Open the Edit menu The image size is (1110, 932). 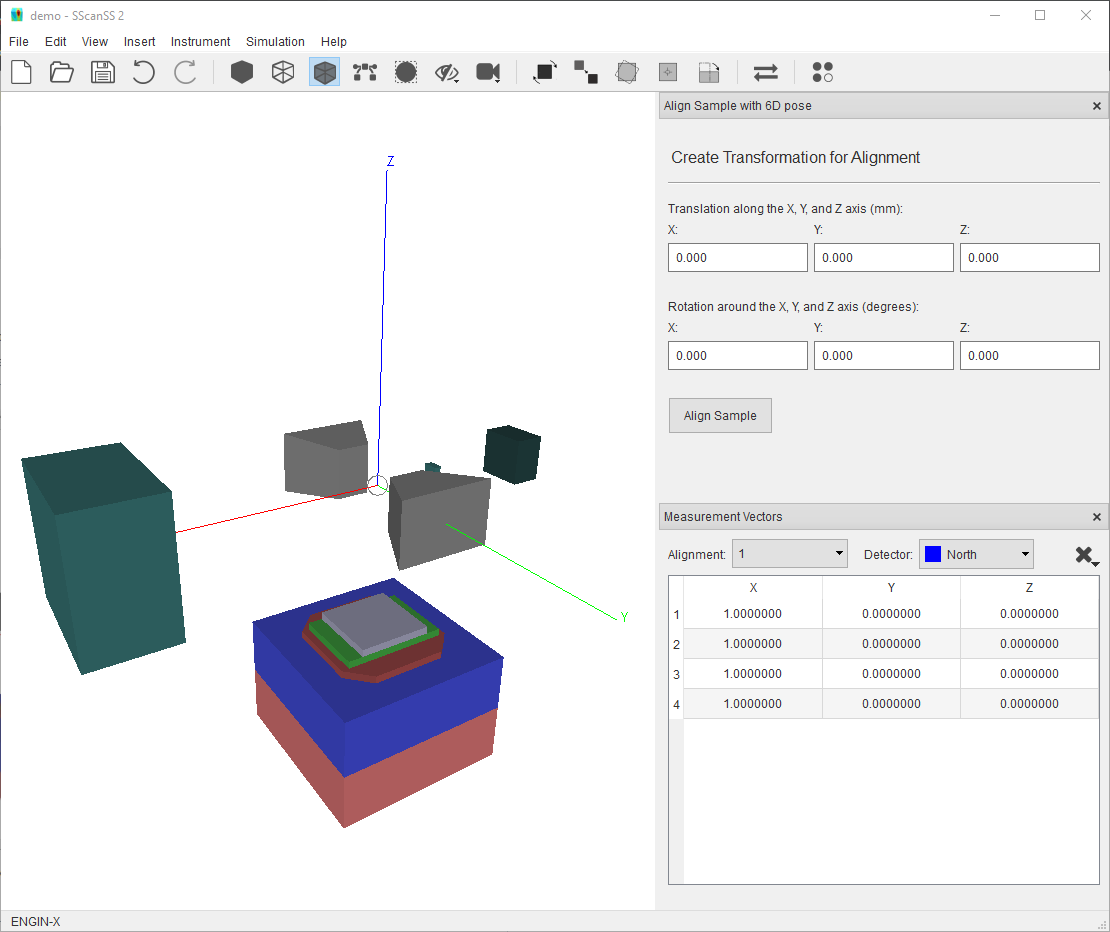tap(55, 42)
